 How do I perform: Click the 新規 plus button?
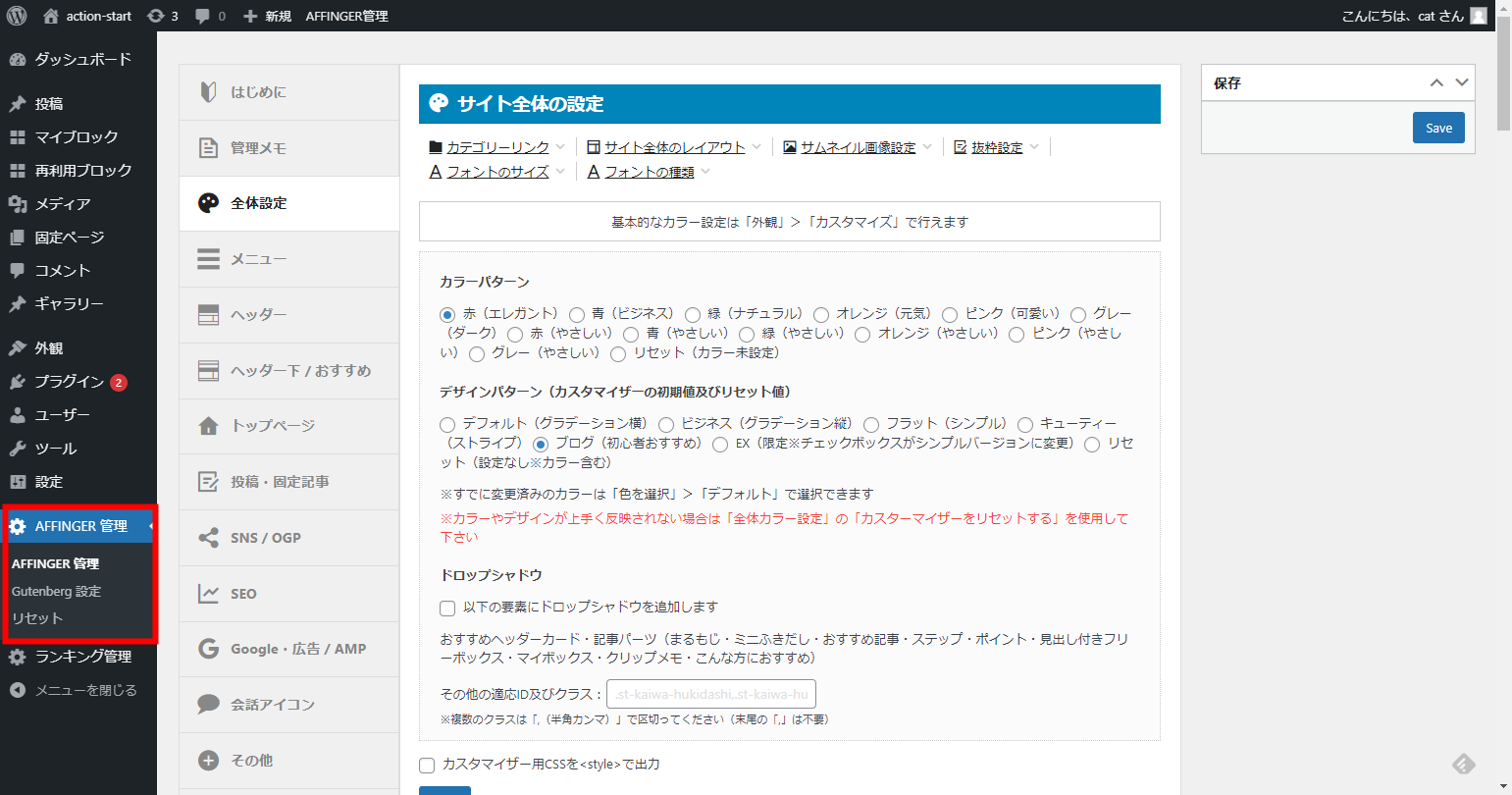coord(267,16)
